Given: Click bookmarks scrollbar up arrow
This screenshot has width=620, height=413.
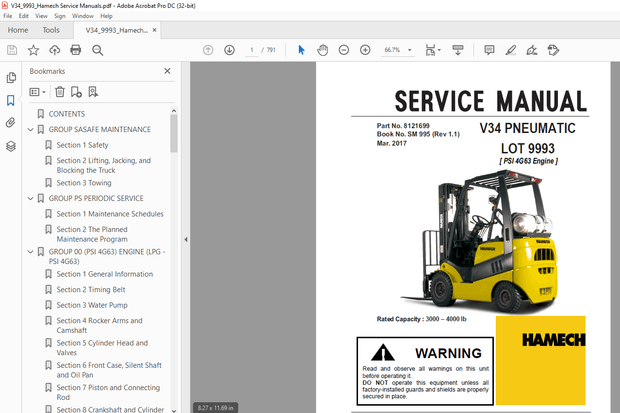Looking at the screenshot, I should click(x=174, y=110).
